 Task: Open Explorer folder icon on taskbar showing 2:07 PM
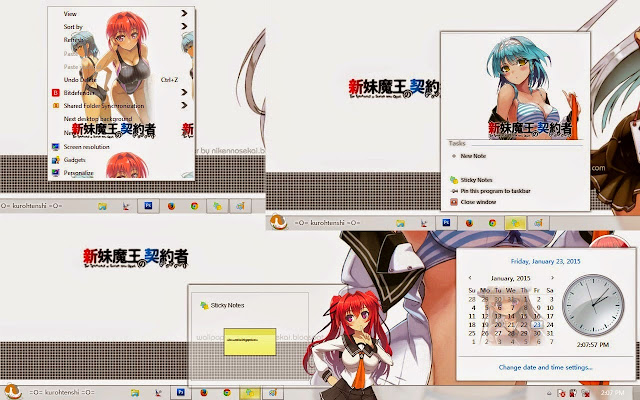click(x=135, y=393)
